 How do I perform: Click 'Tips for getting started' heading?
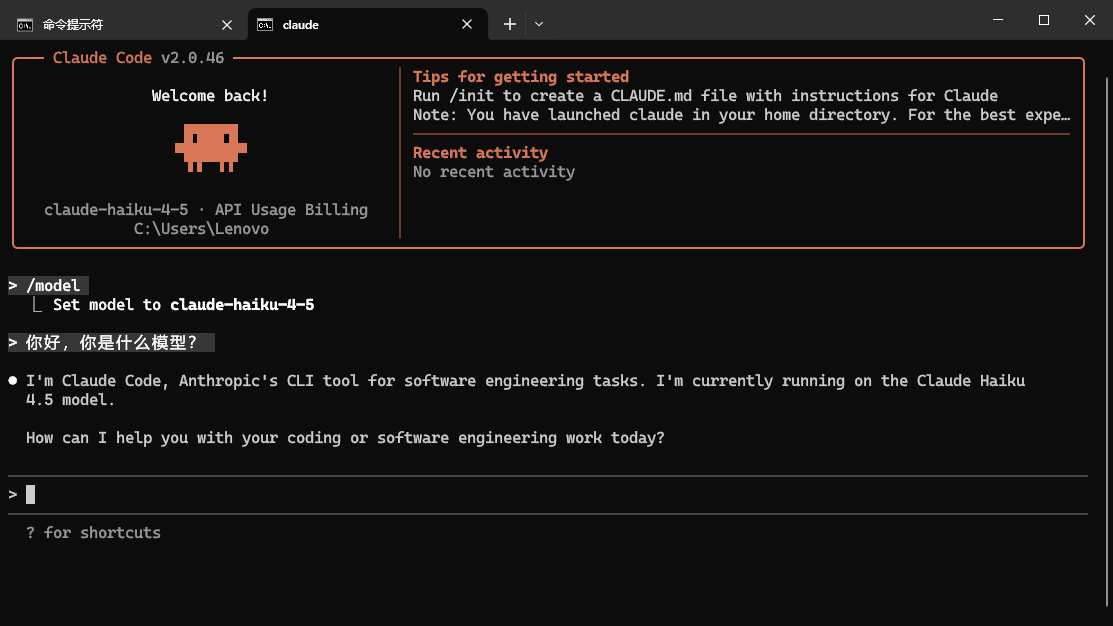tap(521, 77)
